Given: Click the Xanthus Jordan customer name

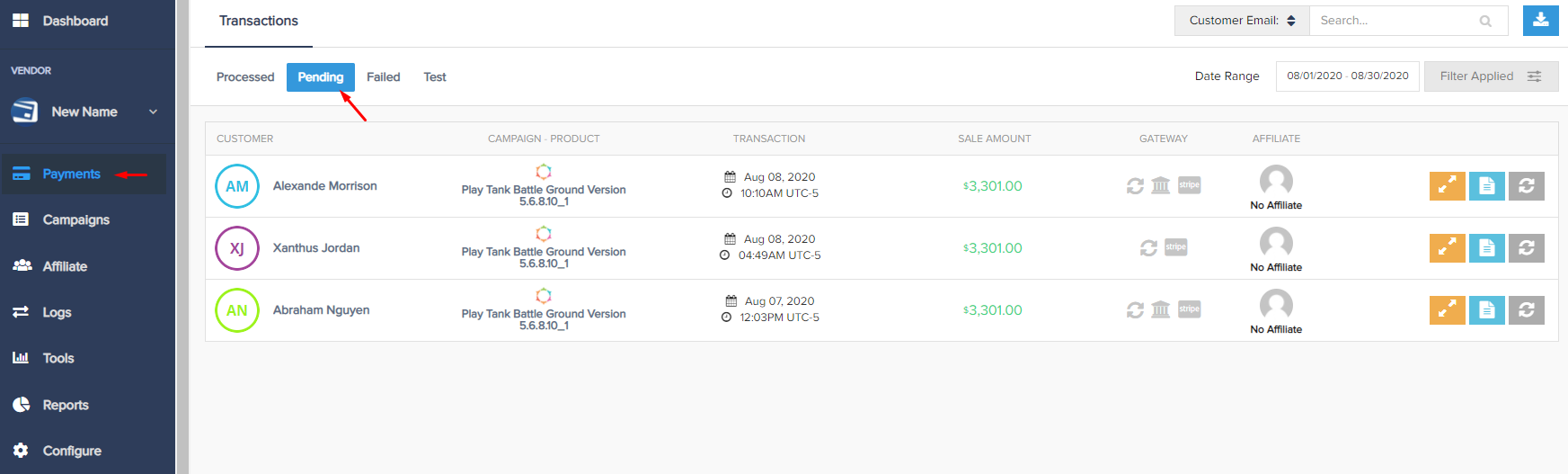Looking at the screenshot, I should (x=316, y=248).
